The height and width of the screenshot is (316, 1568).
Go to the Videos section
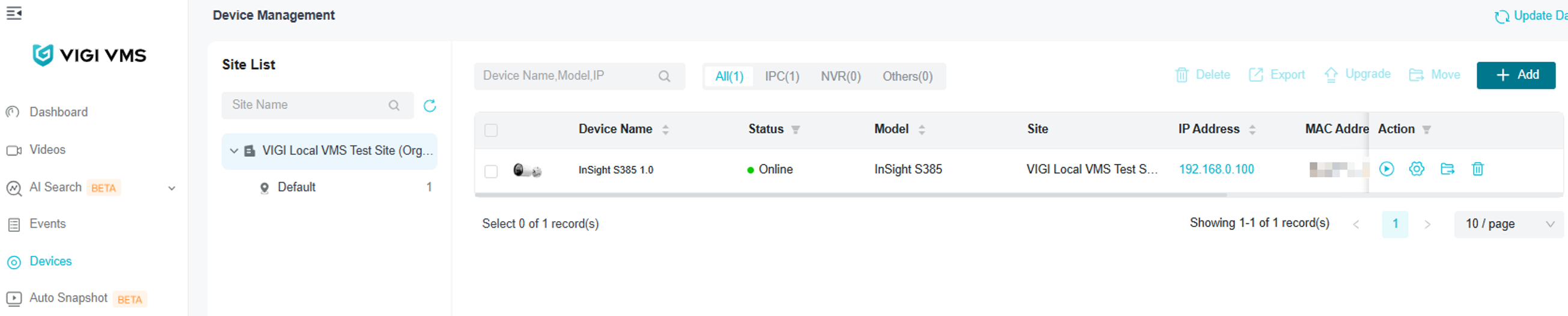(x=47, y=150)
